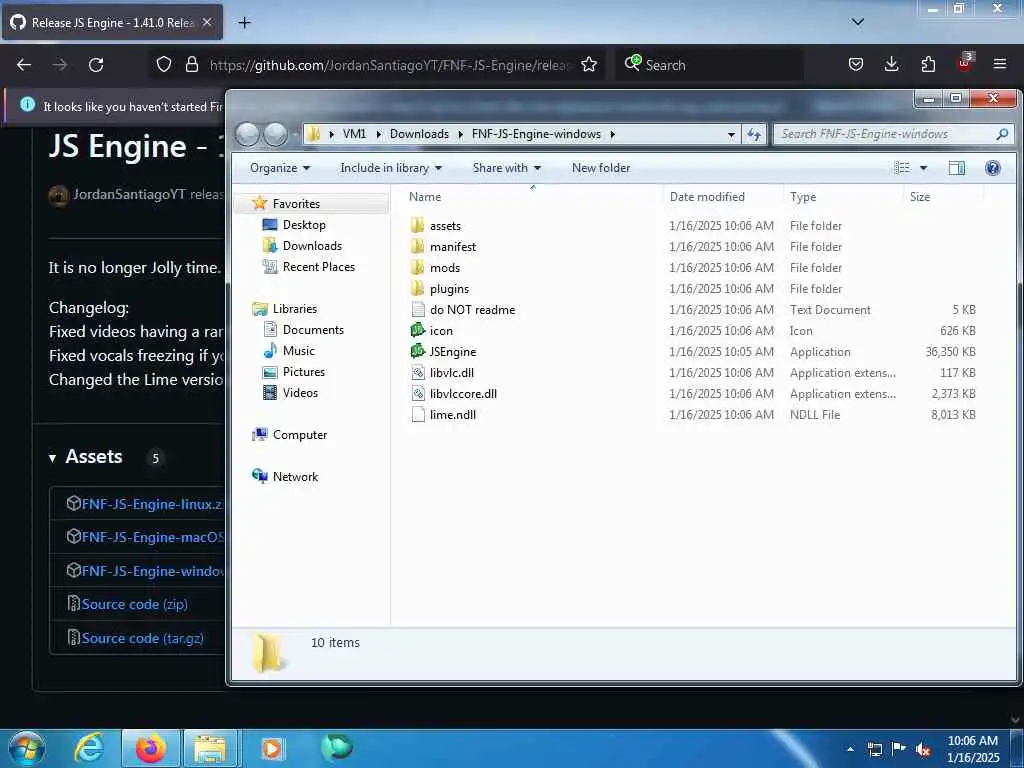Open JordanSantiagoYT profile link
This screenshot has height=768, width=1024.
[x=129, y=195]
